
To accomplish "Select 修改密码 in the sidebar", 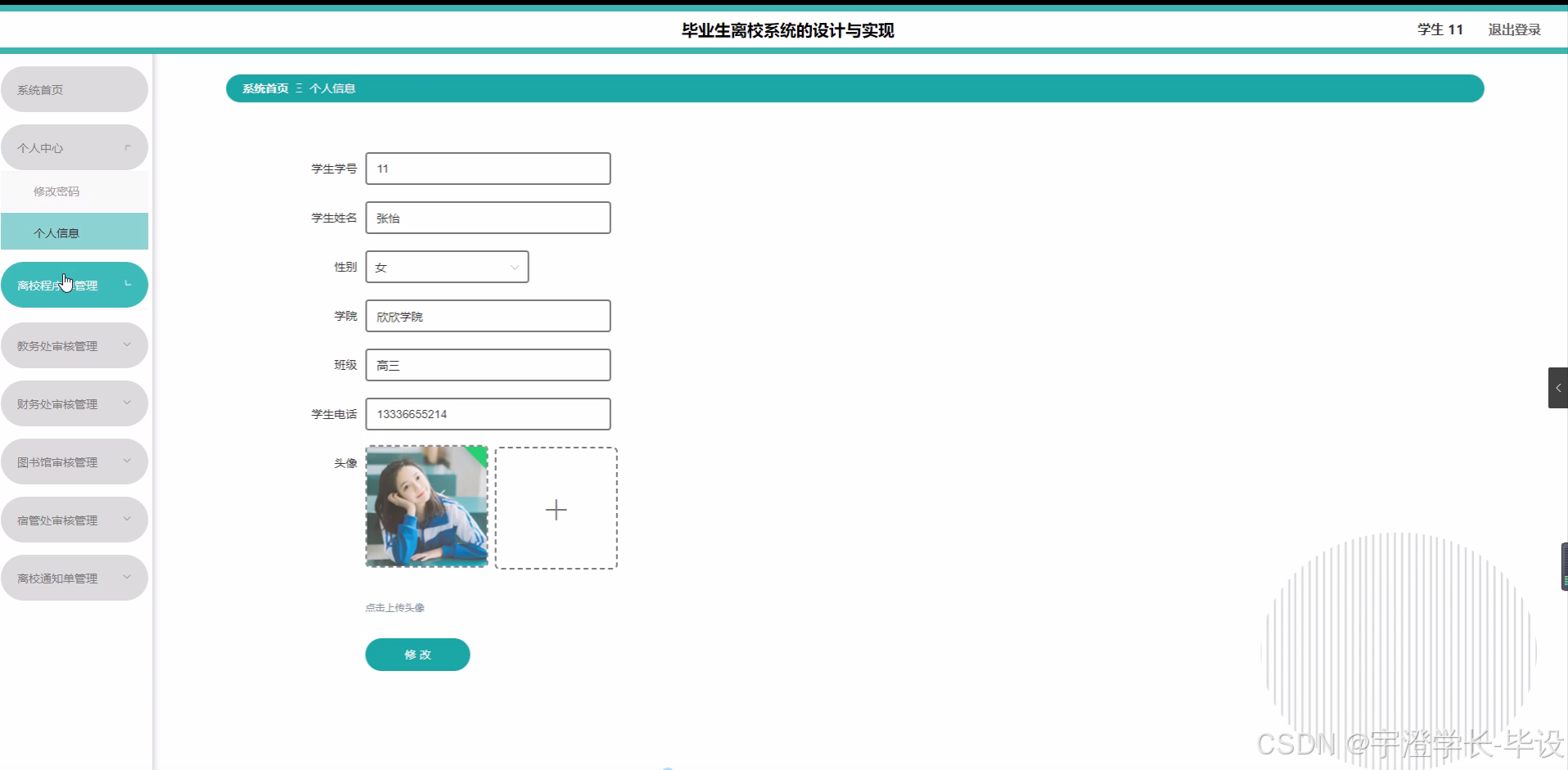I will point(56,191).
